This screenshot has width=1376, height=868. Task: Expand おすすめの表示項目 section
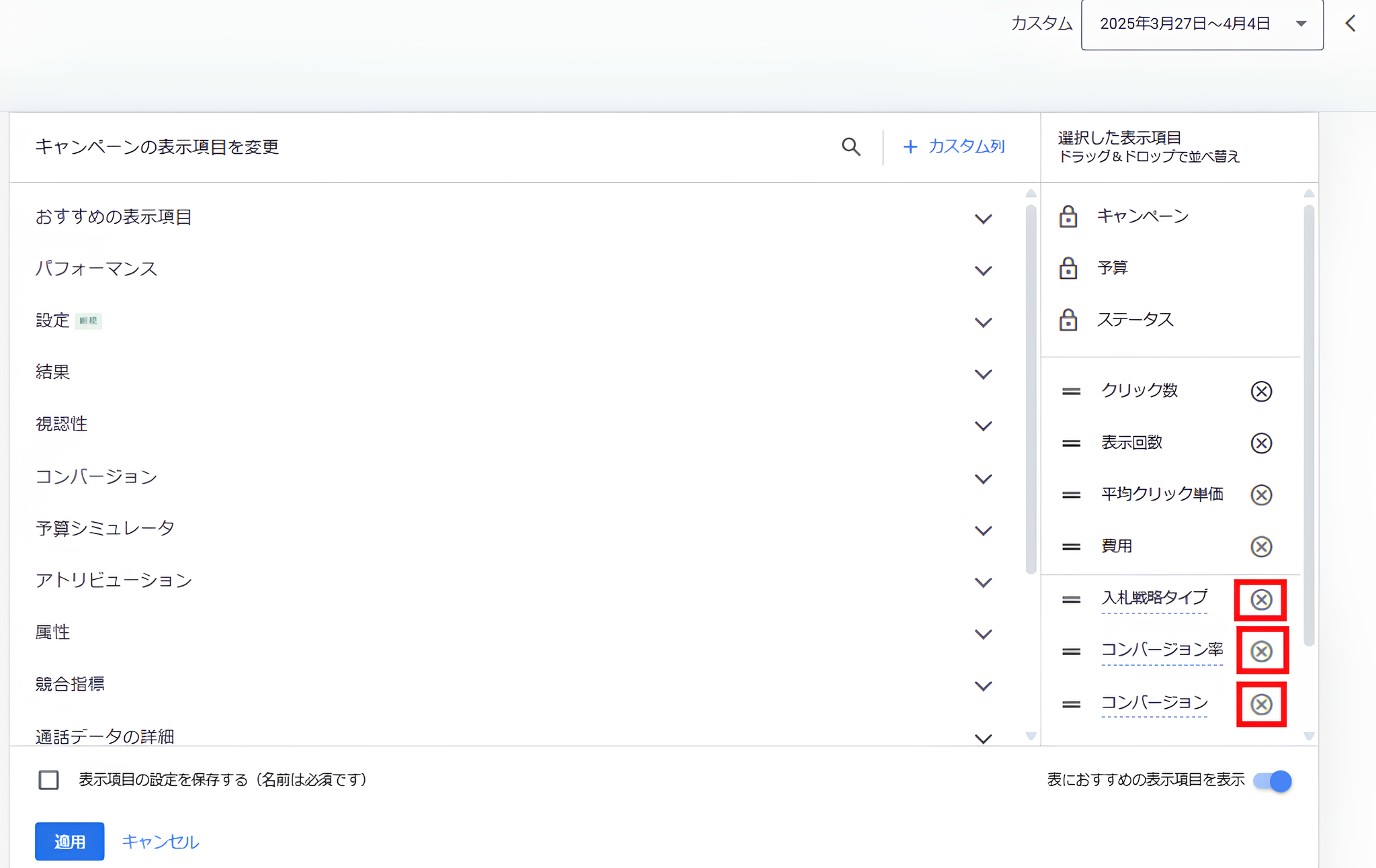pyautogui.click(x=983, y=219)
